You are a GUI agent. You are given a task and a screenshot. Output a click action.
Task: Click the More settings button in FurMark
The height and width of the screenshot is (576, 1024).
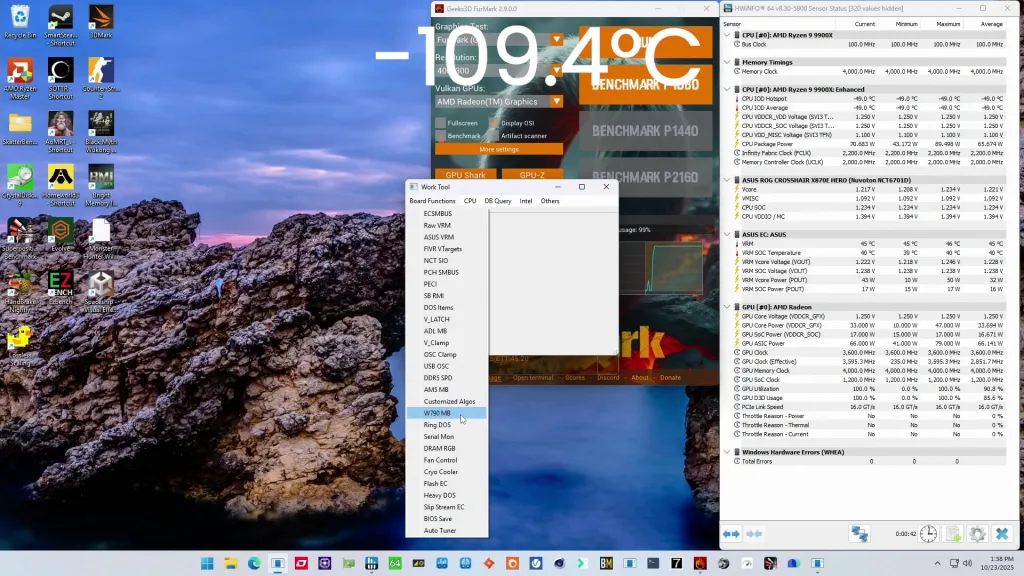(x=499, y=150)
